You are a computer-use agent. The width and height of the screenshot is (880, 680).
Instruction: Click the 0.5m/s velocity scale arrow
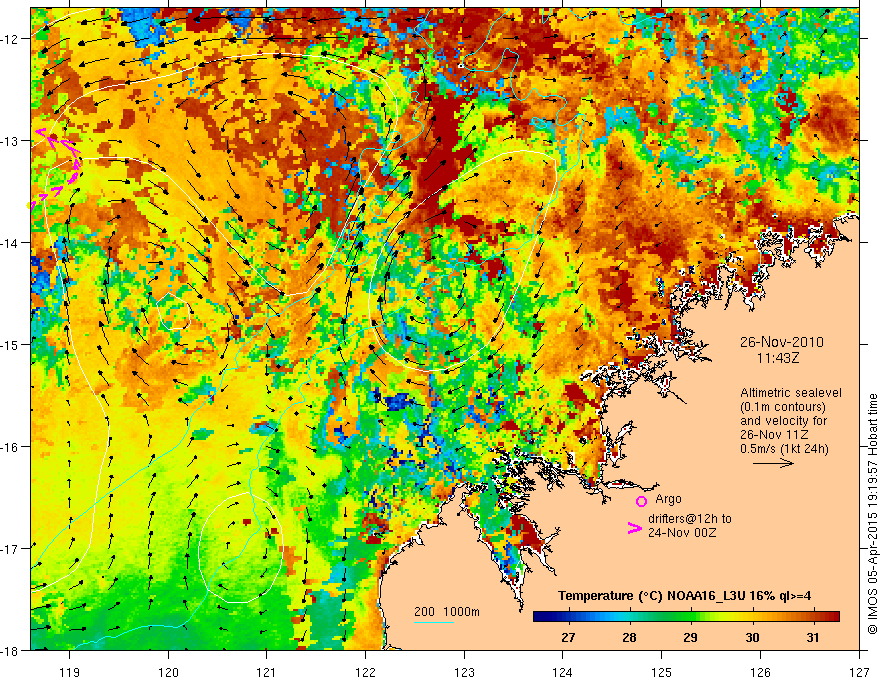773,463
